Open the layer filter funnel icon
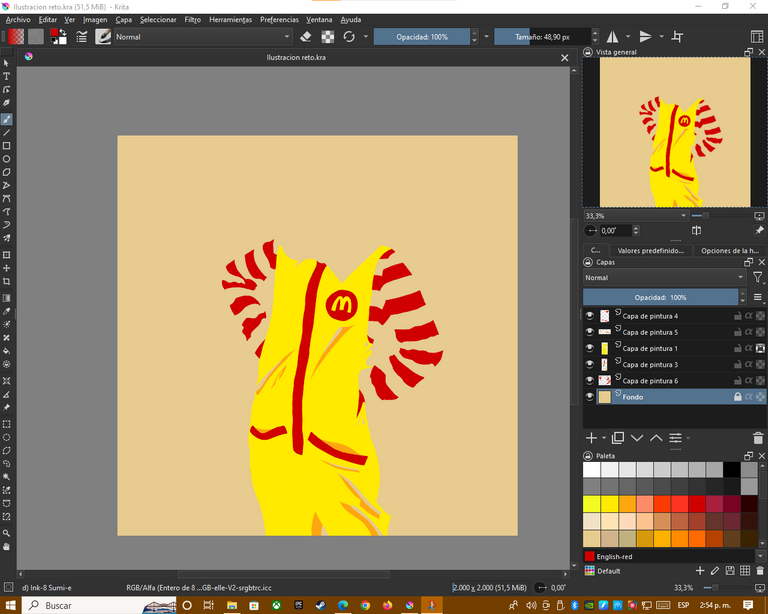 coord(757,278)
